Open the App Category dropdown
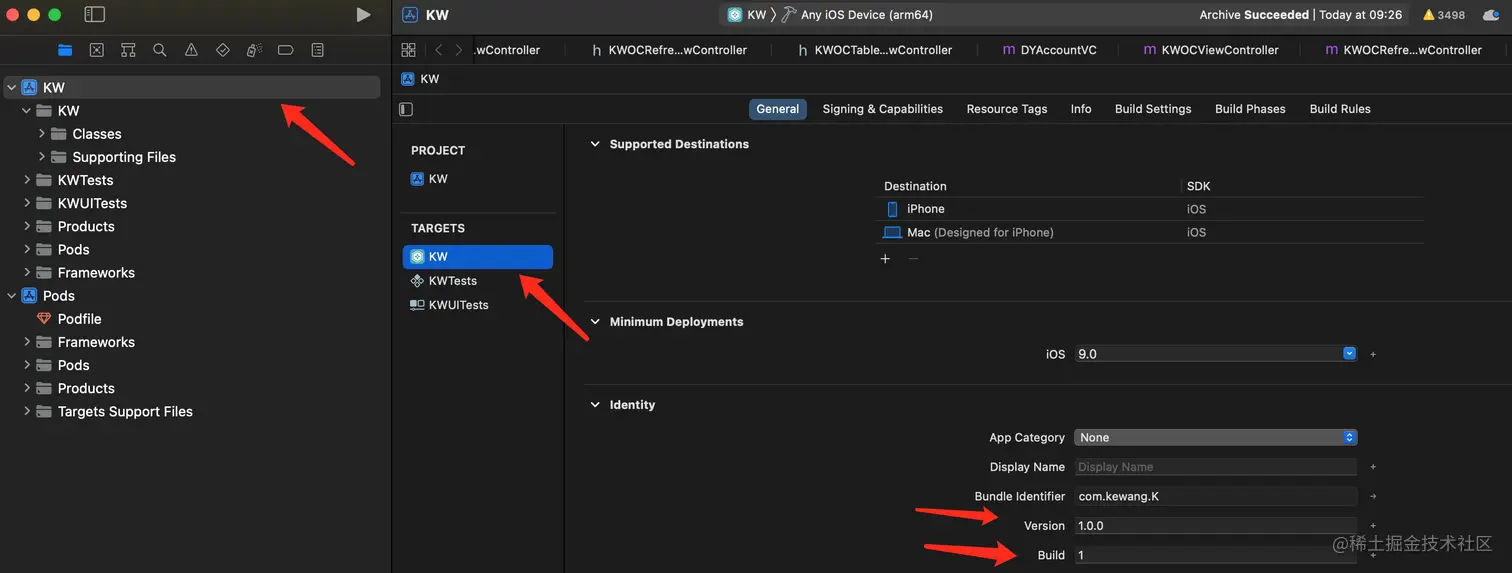The image size is (1512, 573). pyautogui.click(x=1215, y=437)
